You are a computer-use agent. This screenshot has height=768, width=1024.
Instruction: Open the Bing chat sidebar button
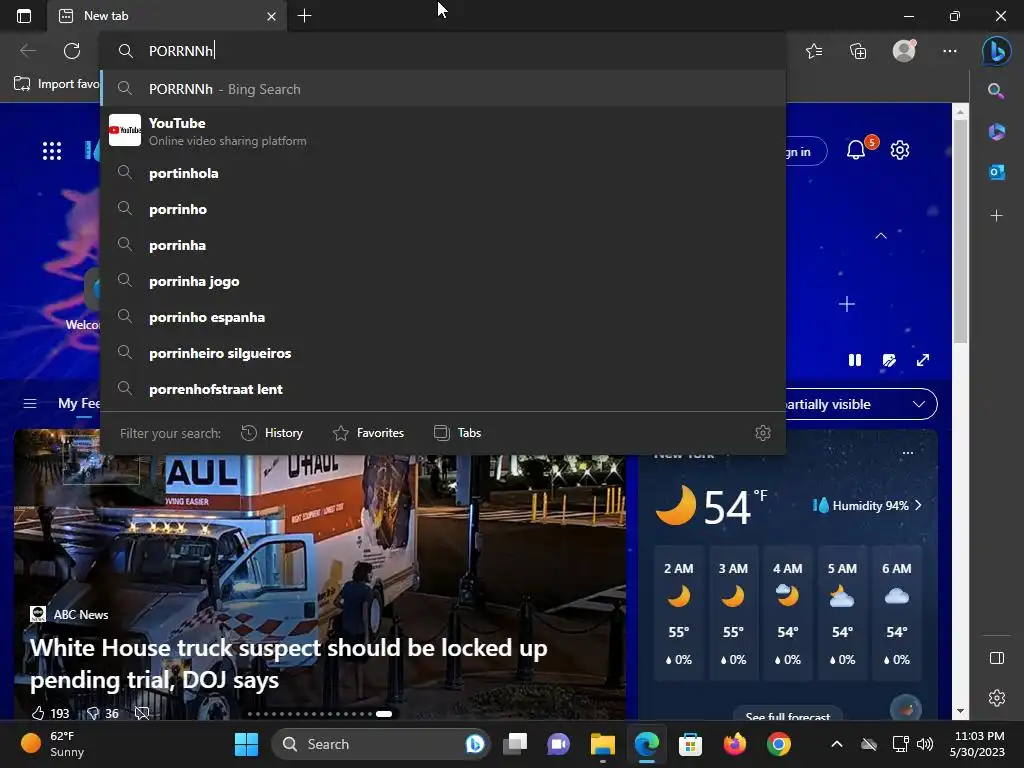tap(997, 50)
